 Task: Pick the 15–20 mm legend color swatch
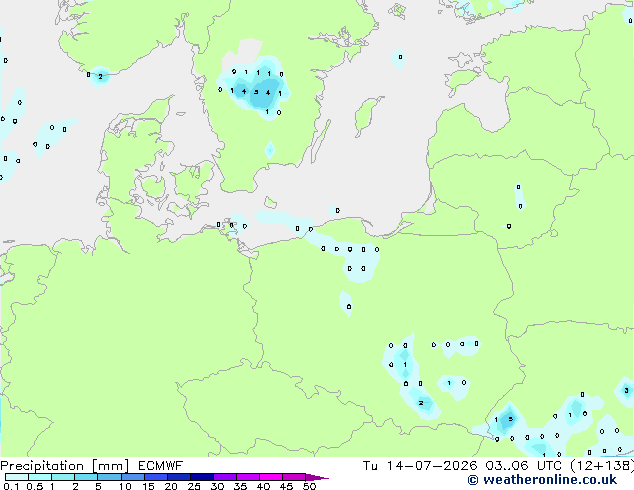tap(156, 477)
